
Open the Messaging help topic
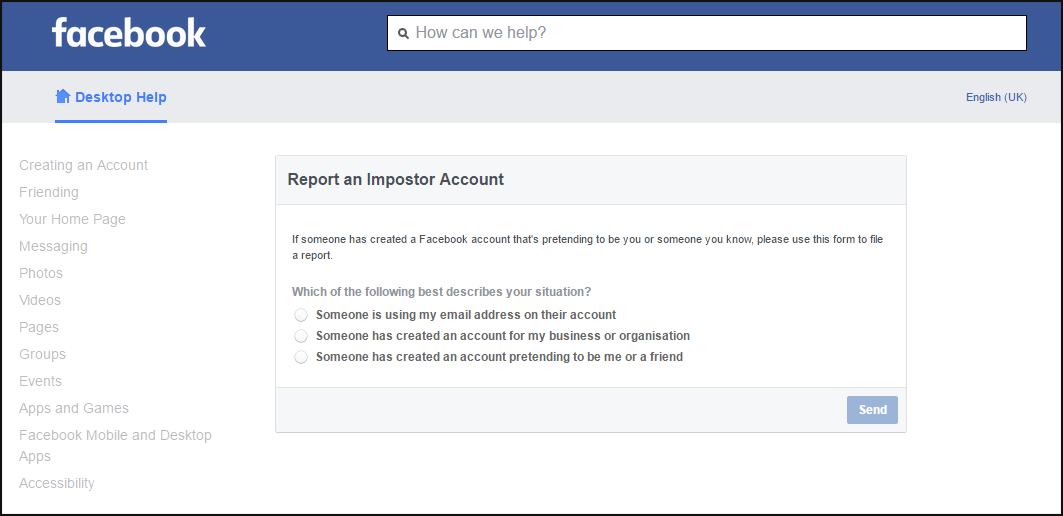pyautogui.click(x=54, y=247)
